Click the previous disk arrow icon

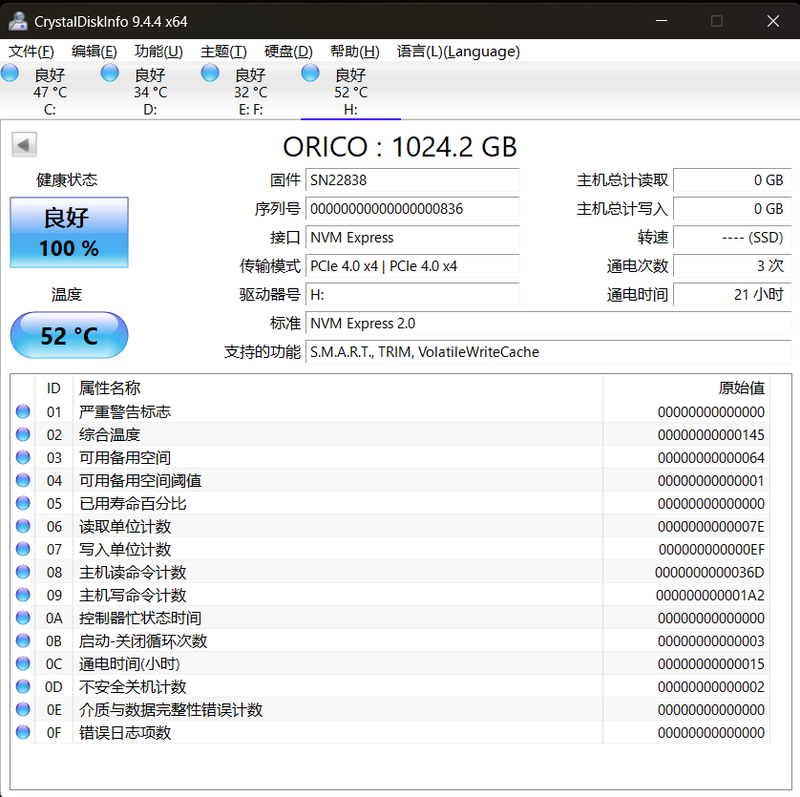pos(24,145)
